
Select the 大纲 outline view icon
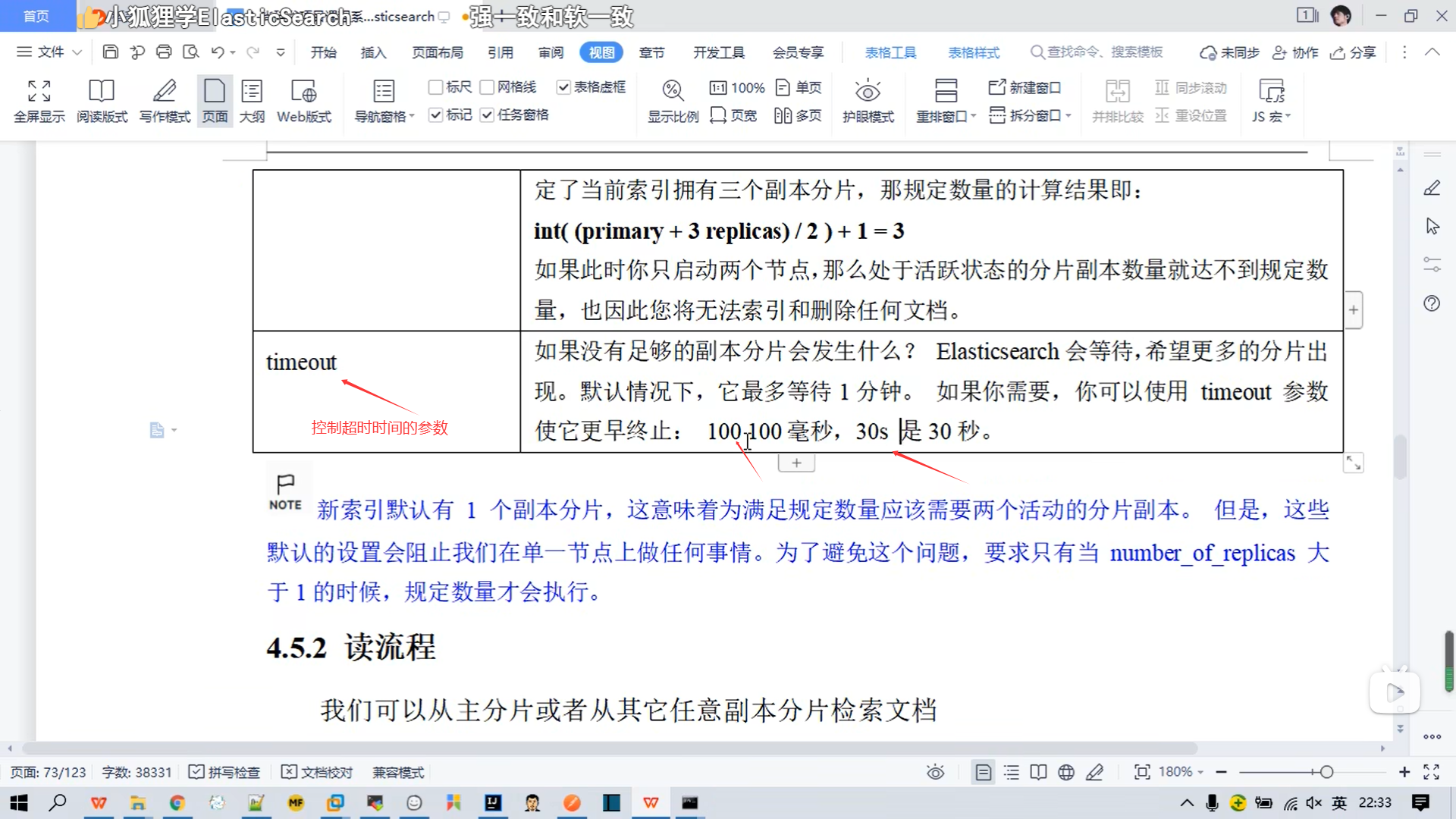[252, 92]
